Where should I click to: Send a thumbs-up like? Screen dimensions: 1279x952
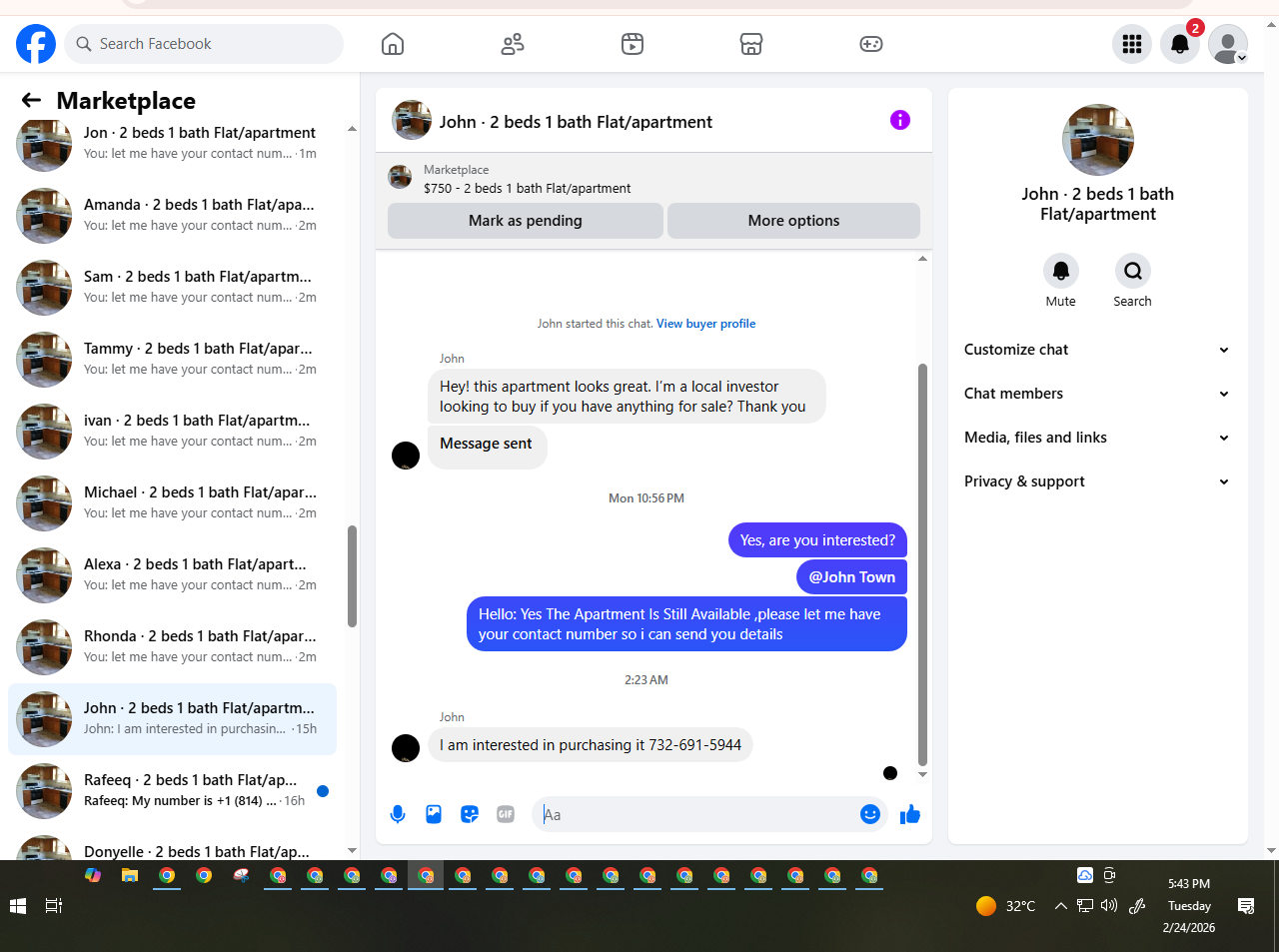pyautogui.click(x=910, y=814)
